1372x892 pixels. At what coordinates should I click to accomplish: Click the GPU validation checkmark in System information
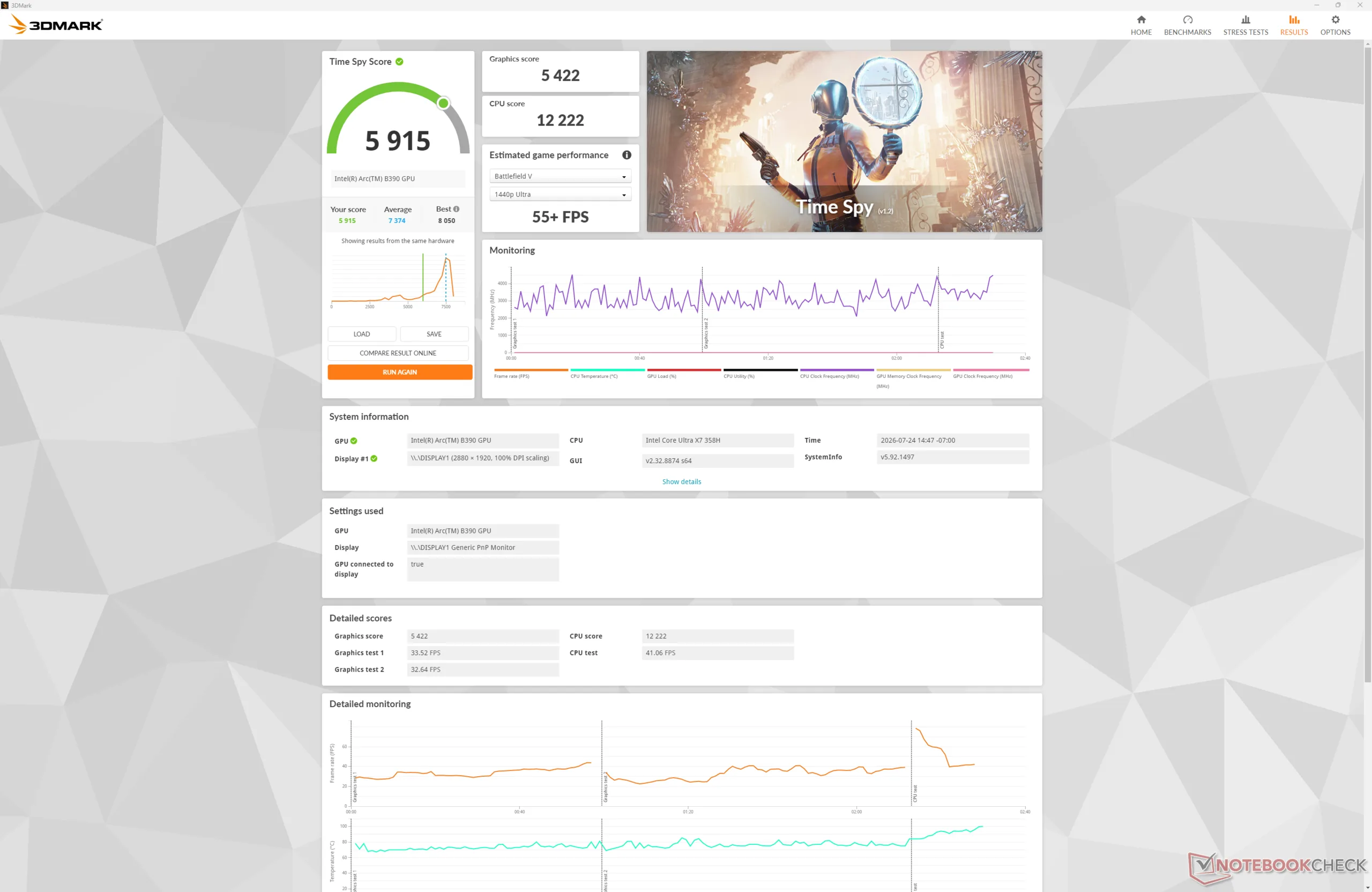354,441
